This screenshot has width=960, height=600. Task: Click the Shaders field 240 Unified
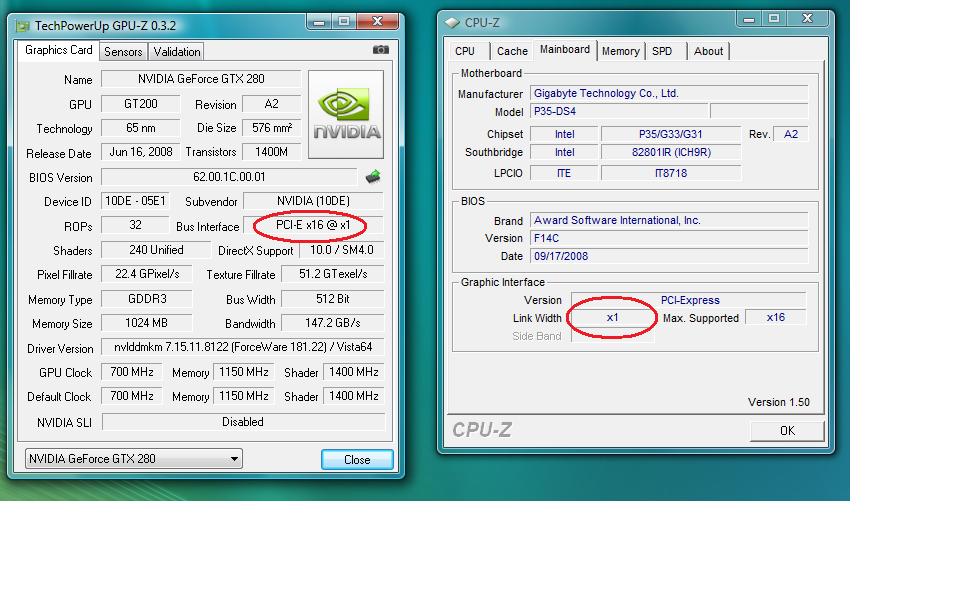pyautogui.click(x=156, y=250)
